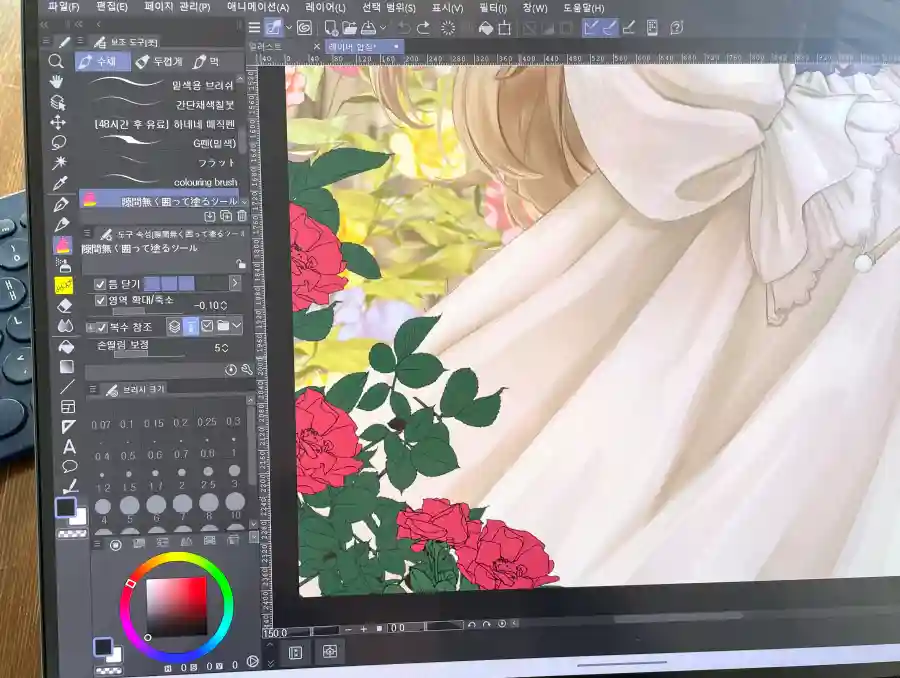Choose brush size 10 preset
Image resolution: width=900 pixels, height=678 pixels.
coord(235,505)
